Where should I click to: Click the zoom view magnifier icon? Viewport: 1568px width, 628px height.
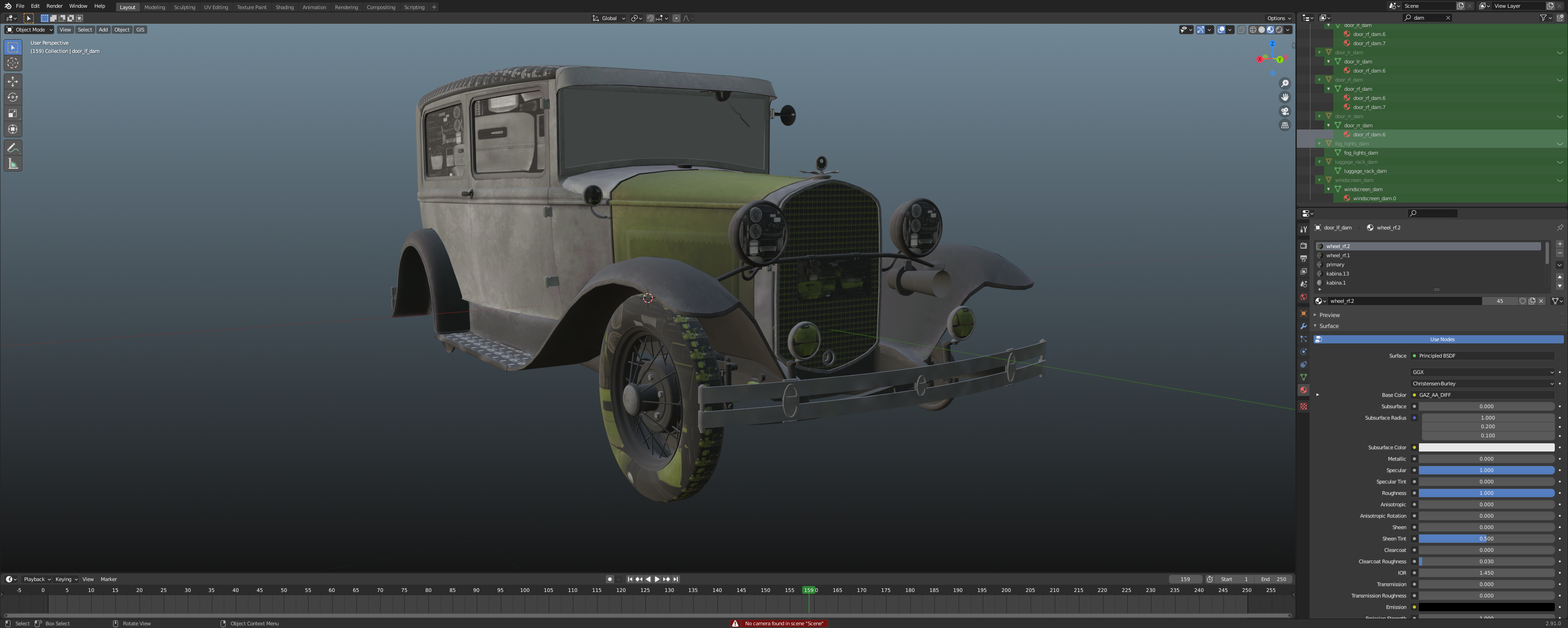(1285, 83)
